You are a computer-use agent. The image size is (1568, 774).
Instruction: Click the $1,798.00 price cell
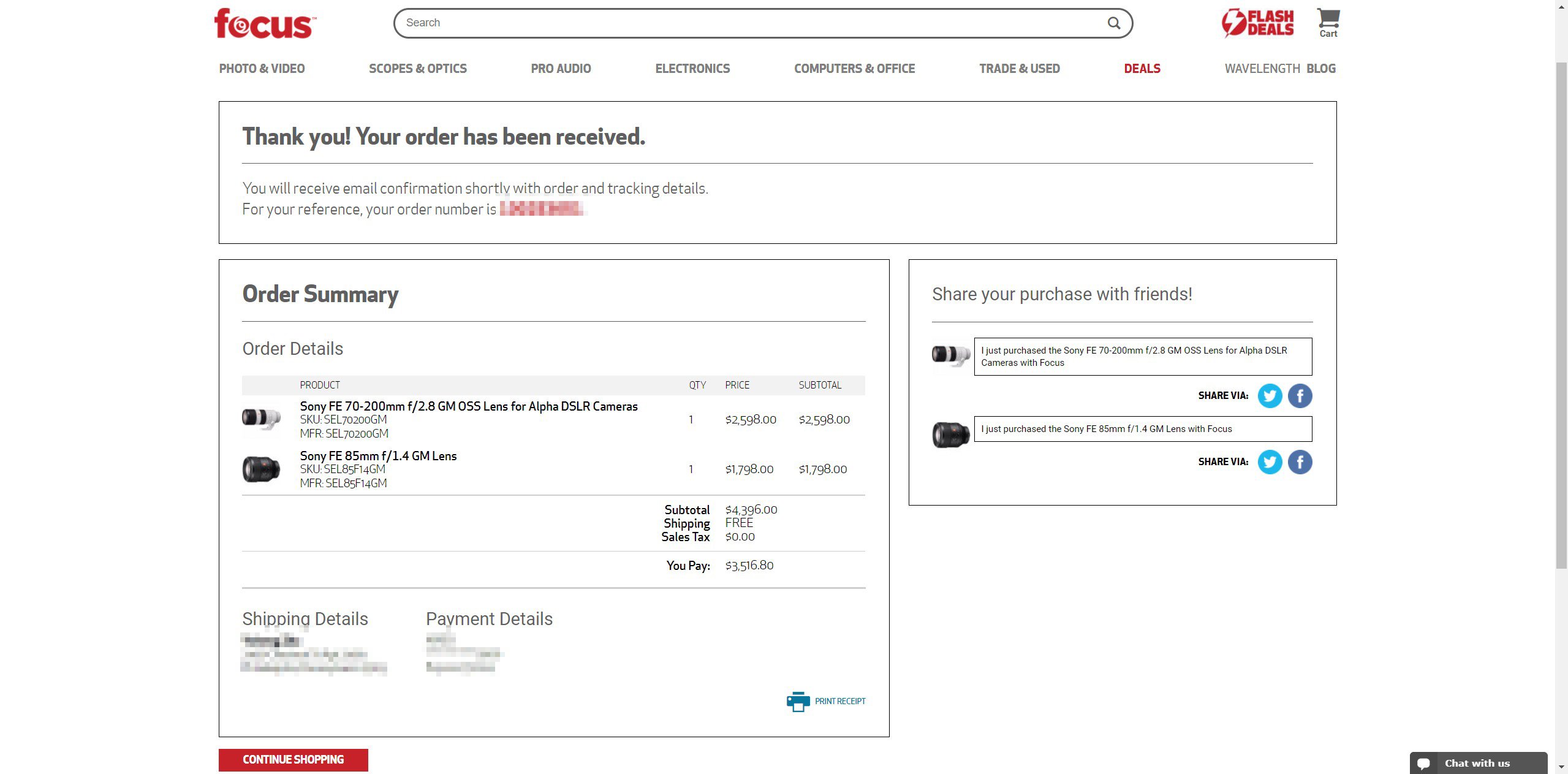coord(749,469)
